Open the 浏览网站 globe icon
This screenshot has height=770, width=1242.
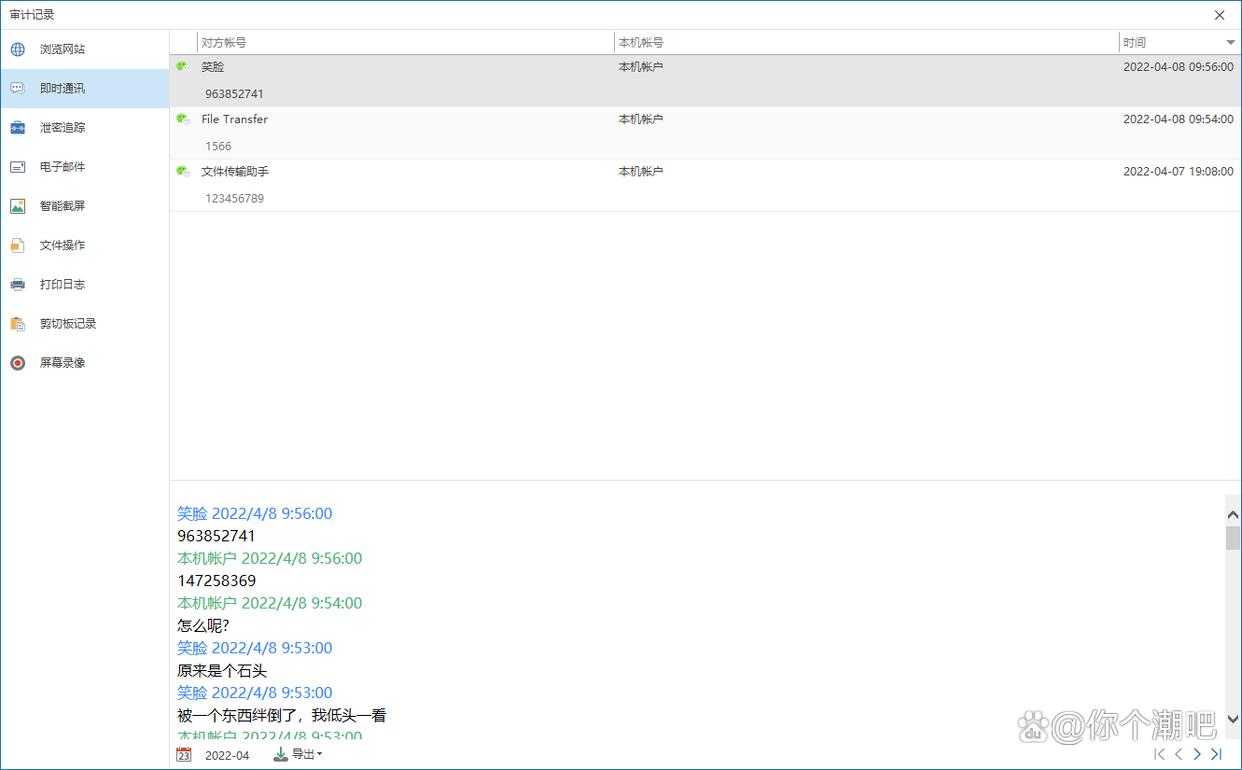[18, 49]
